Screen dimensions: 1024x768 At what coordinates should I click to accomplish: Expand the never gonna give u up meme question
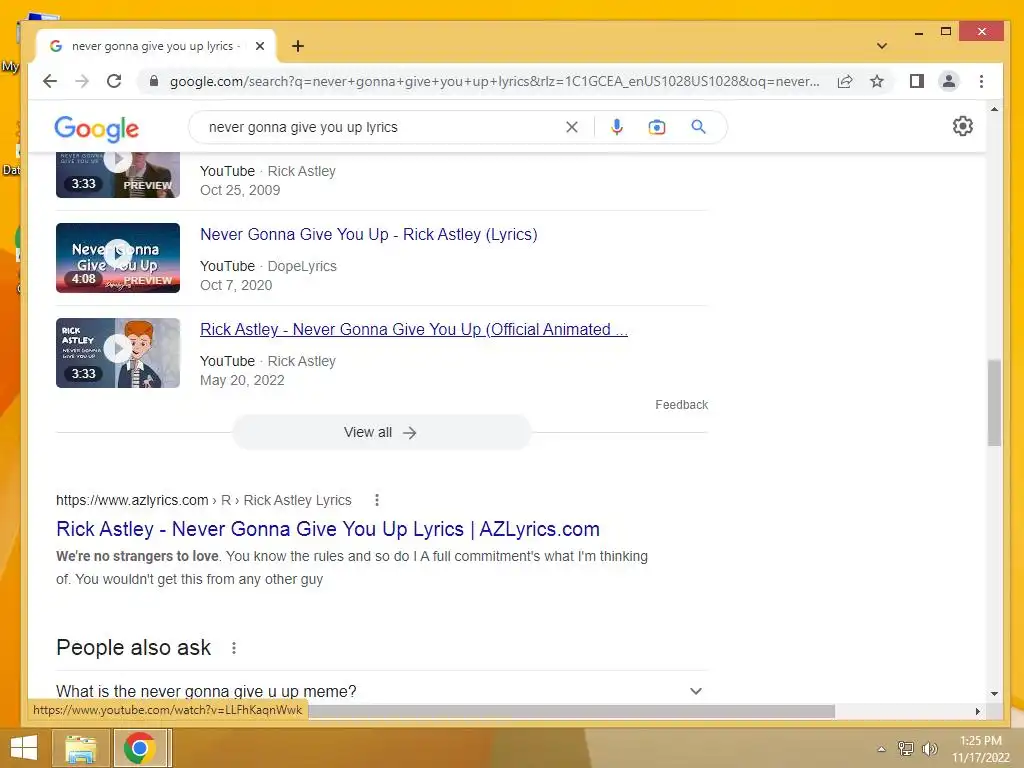coord(381,690)
